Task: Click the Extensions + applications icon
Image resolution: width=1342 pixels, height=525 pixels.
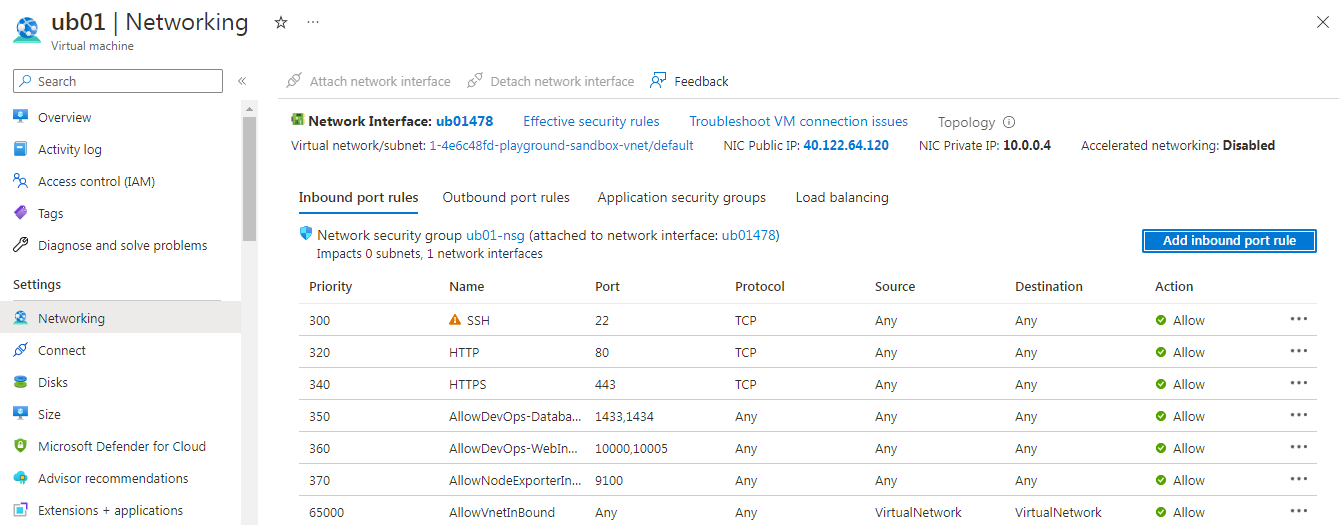Action: (x=20, y=510)
